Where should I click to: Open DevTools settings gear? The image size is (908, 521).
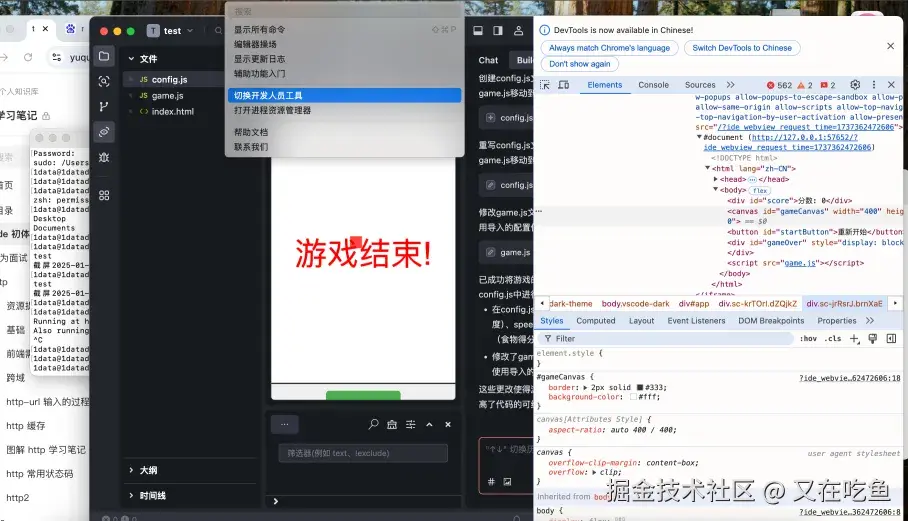pos(855,85)
